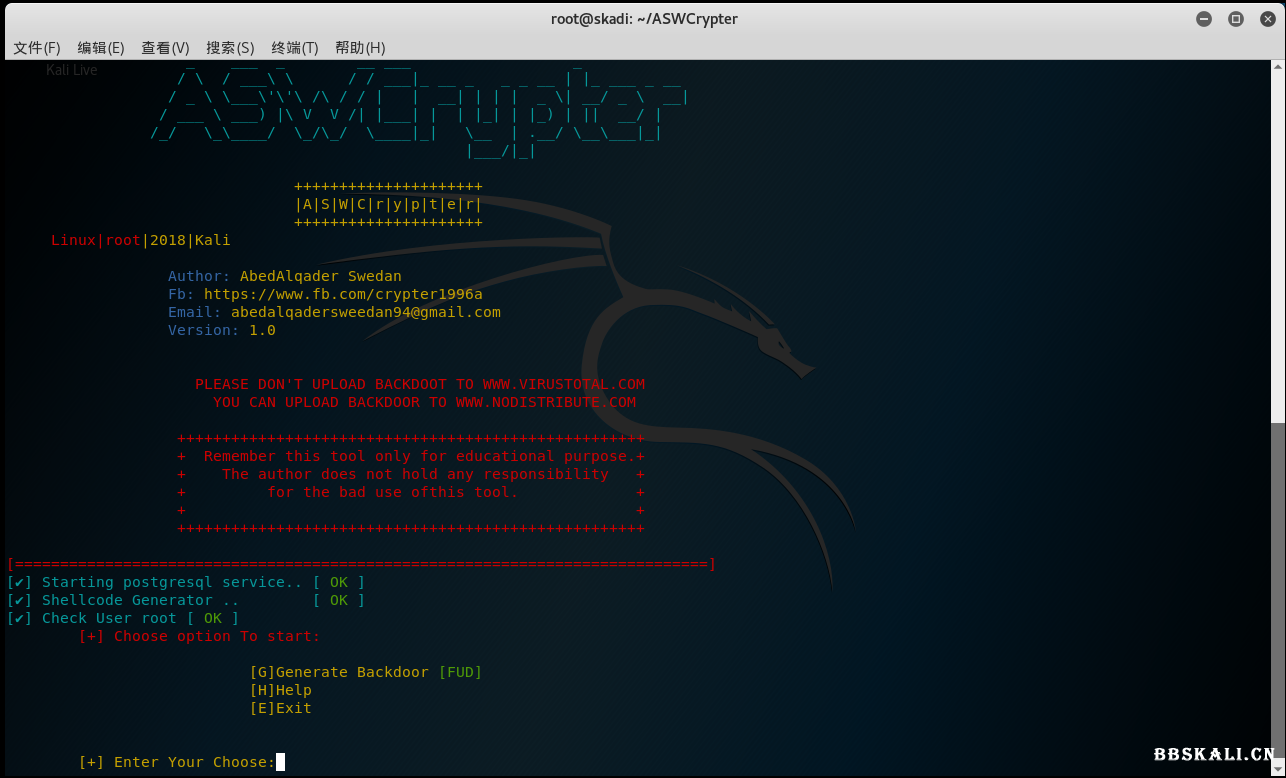The image size is (1286, 778).
Task: Click the Facebook URL fb.com/crypter1996a
Action: tap(343, 294)
